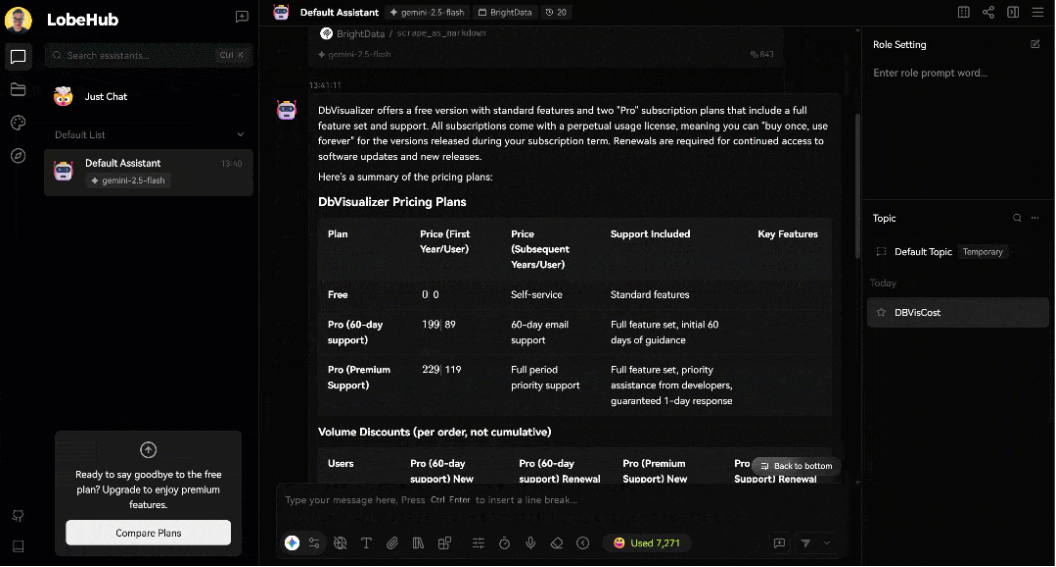Viewport: 1056px width, 567px height.
Task: Click the share conversation icon
Action: click(988, 12)
